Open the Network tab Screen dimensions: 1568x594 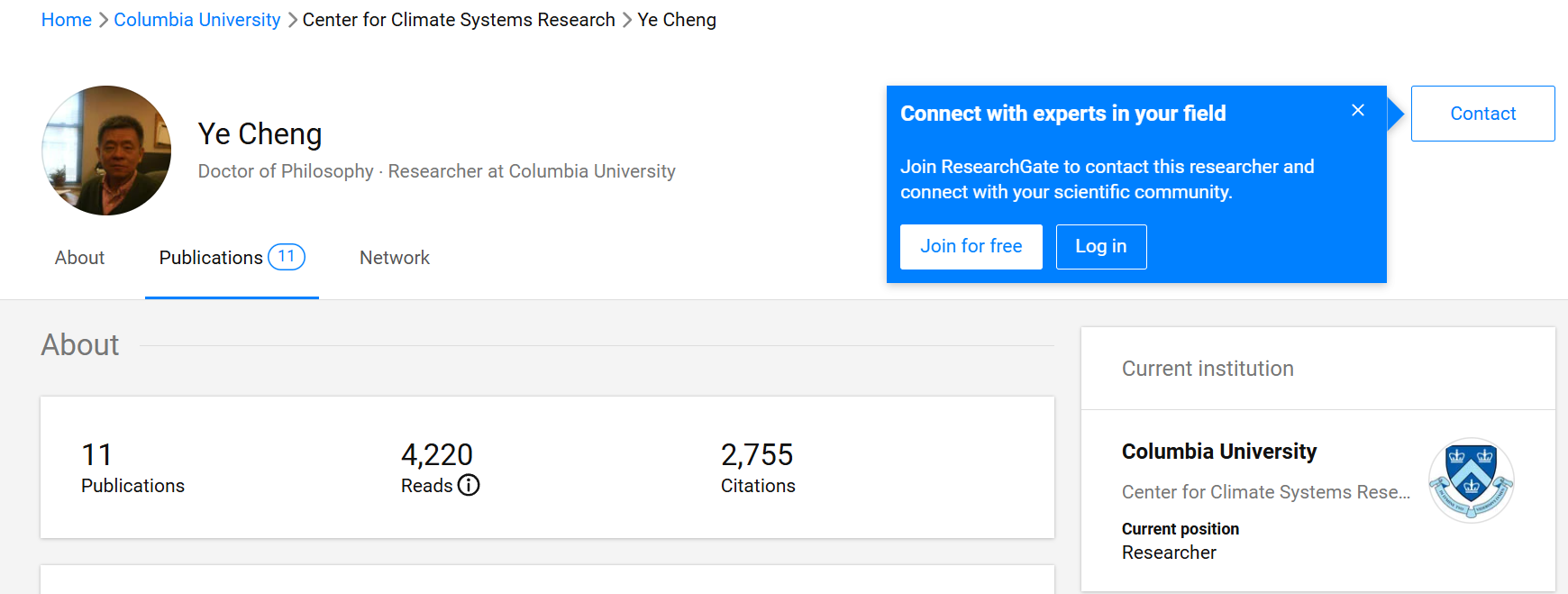(x=395, y=258)
